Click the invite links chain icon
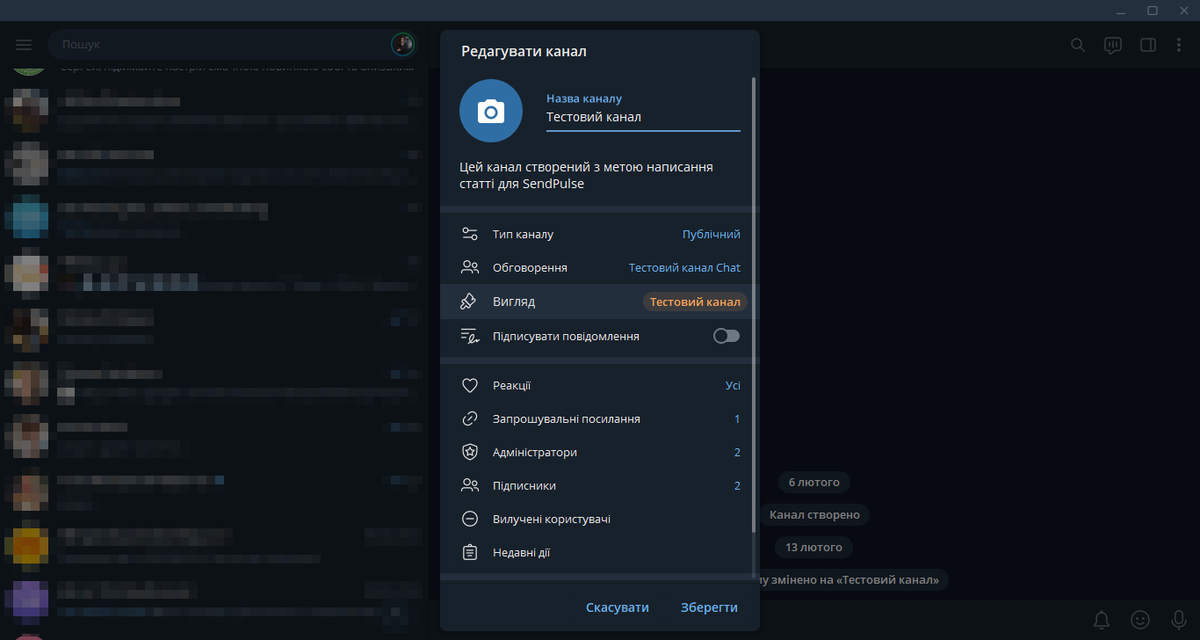This screenshot has width=1200, height=640. pos(470,419)
